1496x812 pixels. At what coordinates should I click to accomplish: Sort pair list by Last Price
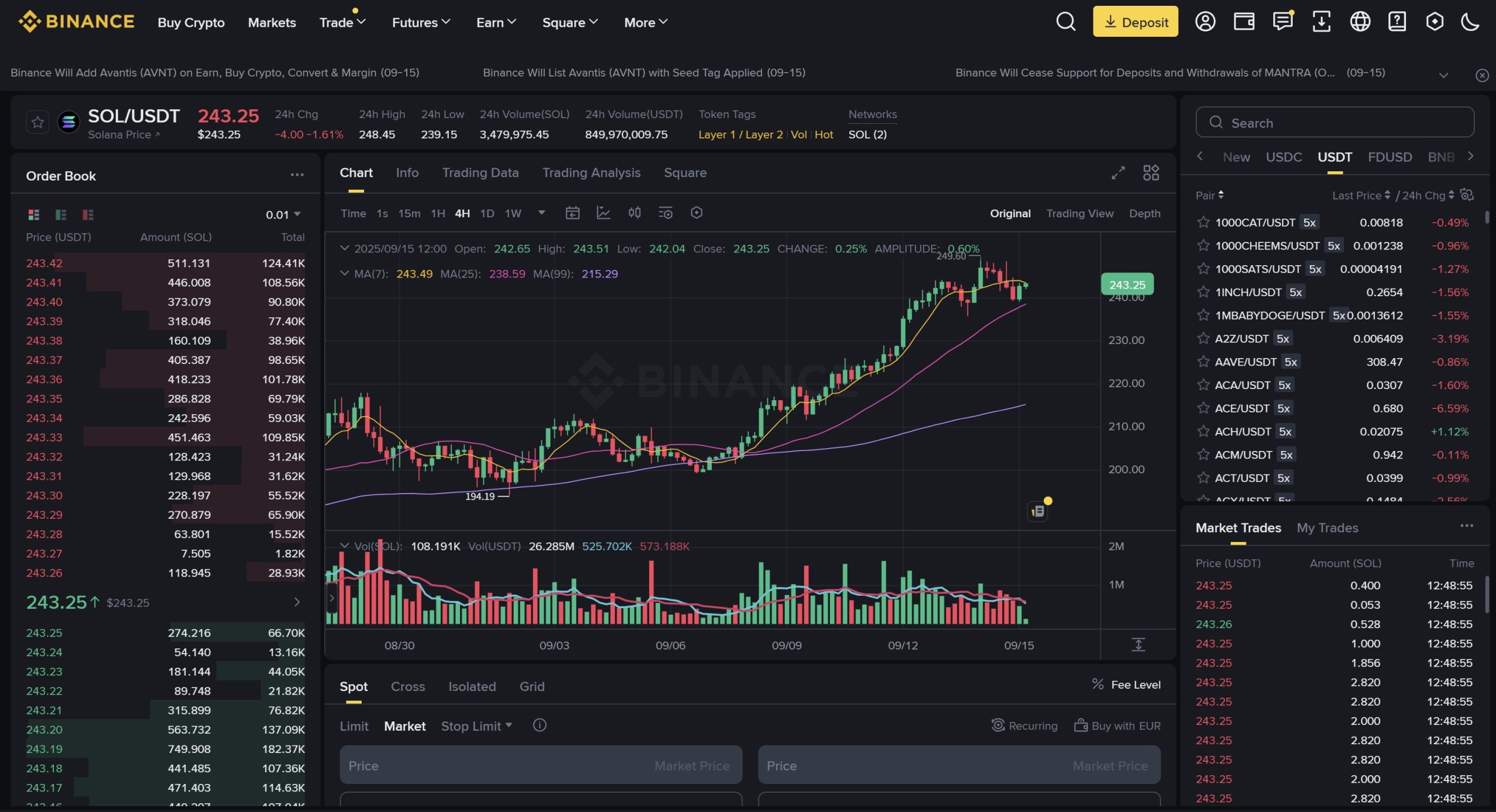pos(1360,195)
